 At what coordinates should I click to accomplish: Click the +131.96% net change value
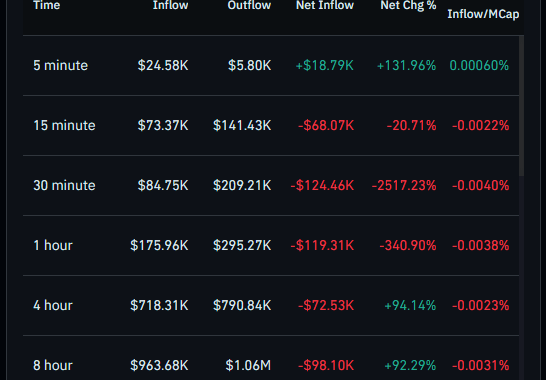click(x=406, y=65)
